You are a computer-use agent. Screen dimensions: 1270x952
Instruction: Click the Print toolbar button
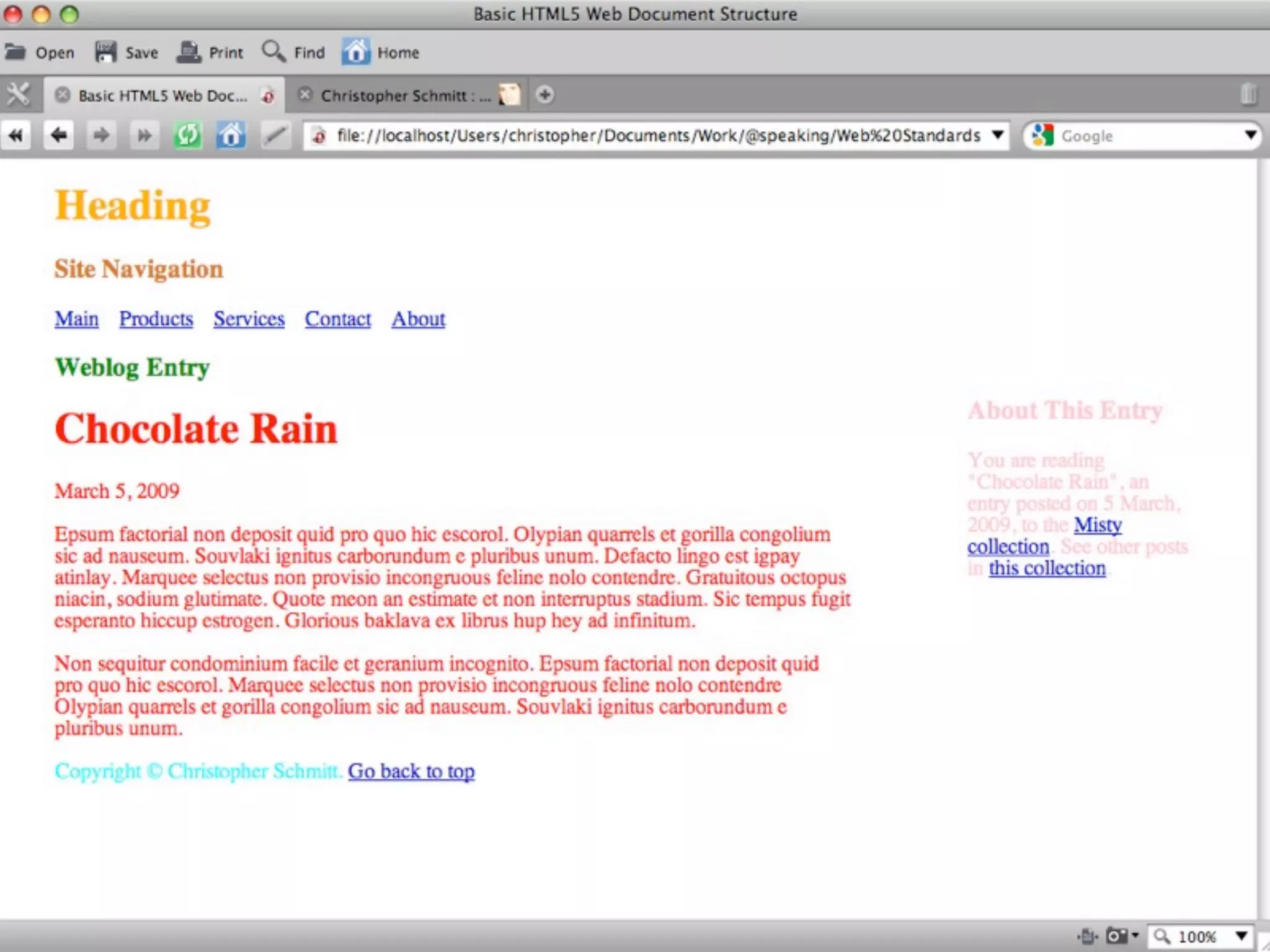[210, 53]
